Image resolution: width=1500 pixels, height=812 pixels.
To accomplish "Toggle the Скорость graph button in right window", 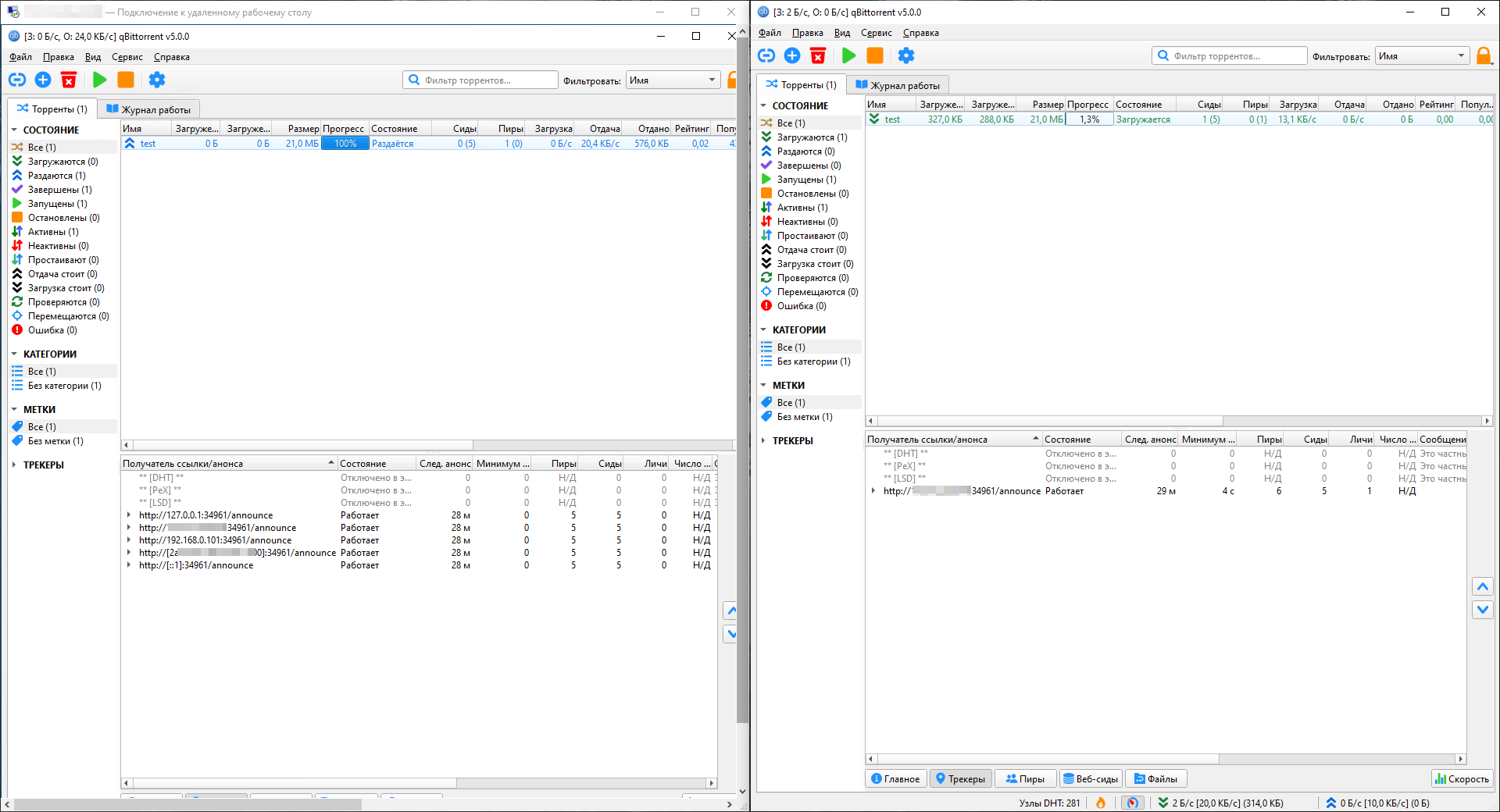I will pyautogui.click(x=1462, y=778).
